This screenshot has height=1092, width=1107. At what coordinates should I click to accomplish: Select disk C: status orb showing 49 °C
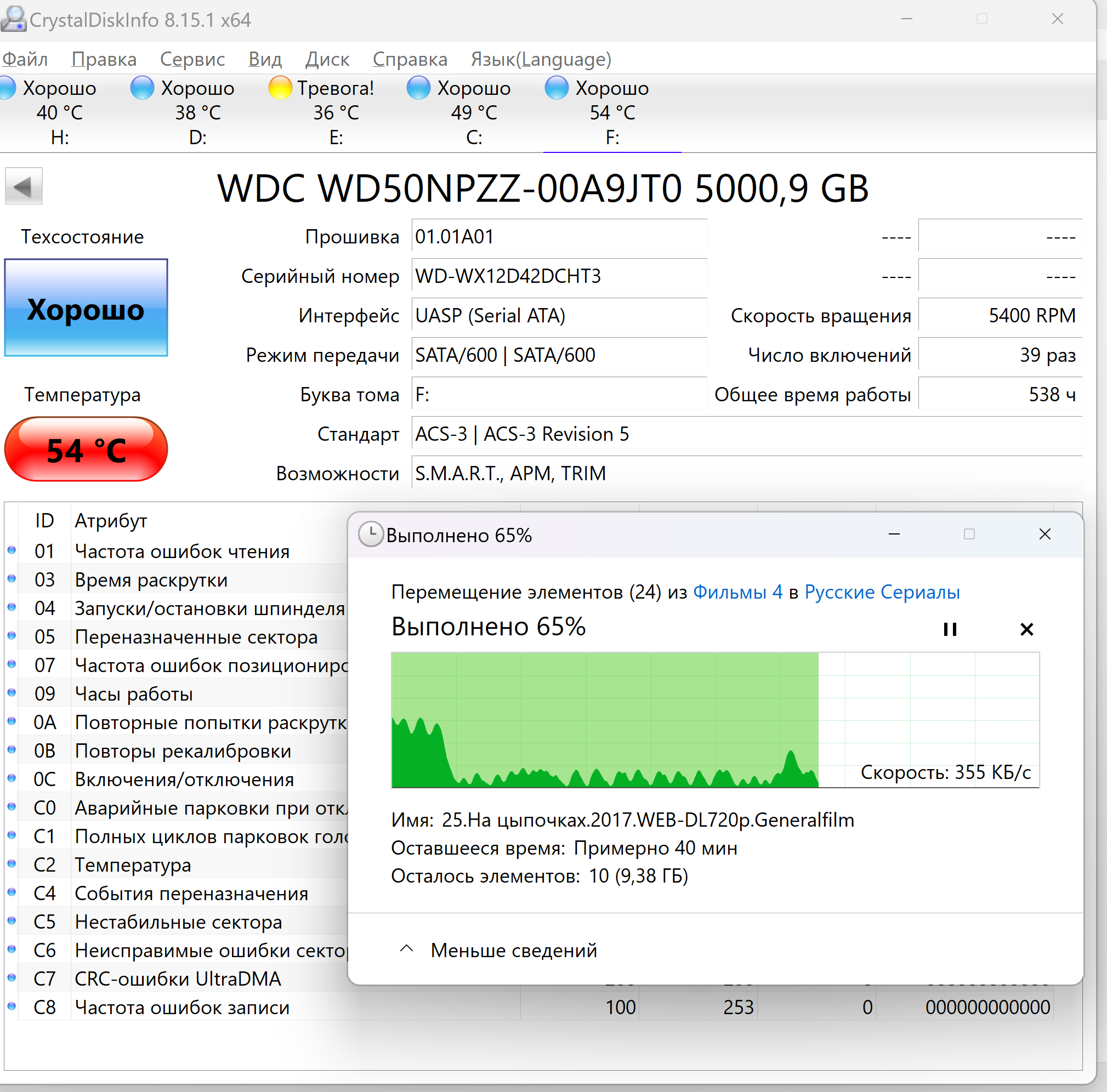click(418, 88)
